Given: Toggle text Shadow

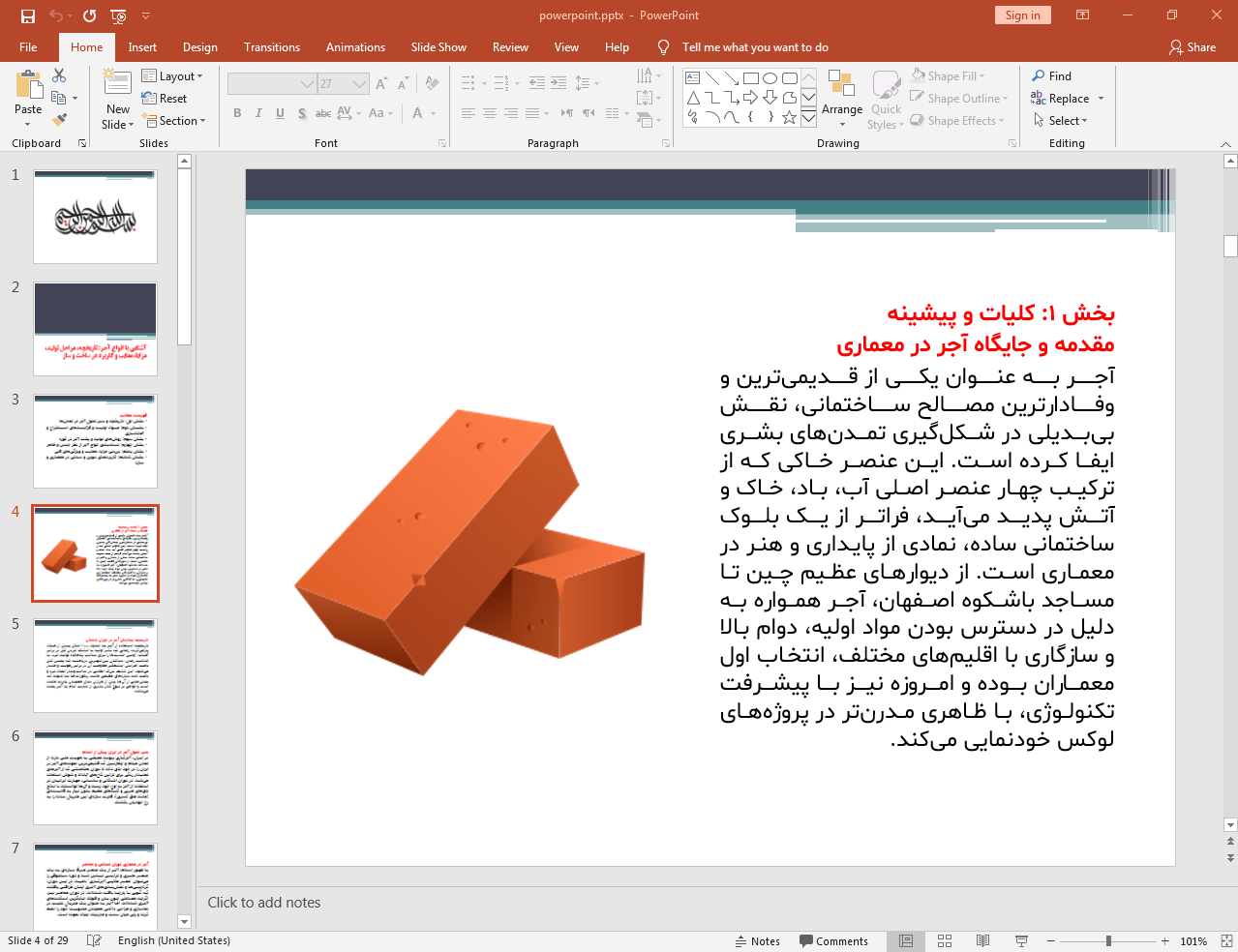Looking at the screenshot, I should 302,113.
